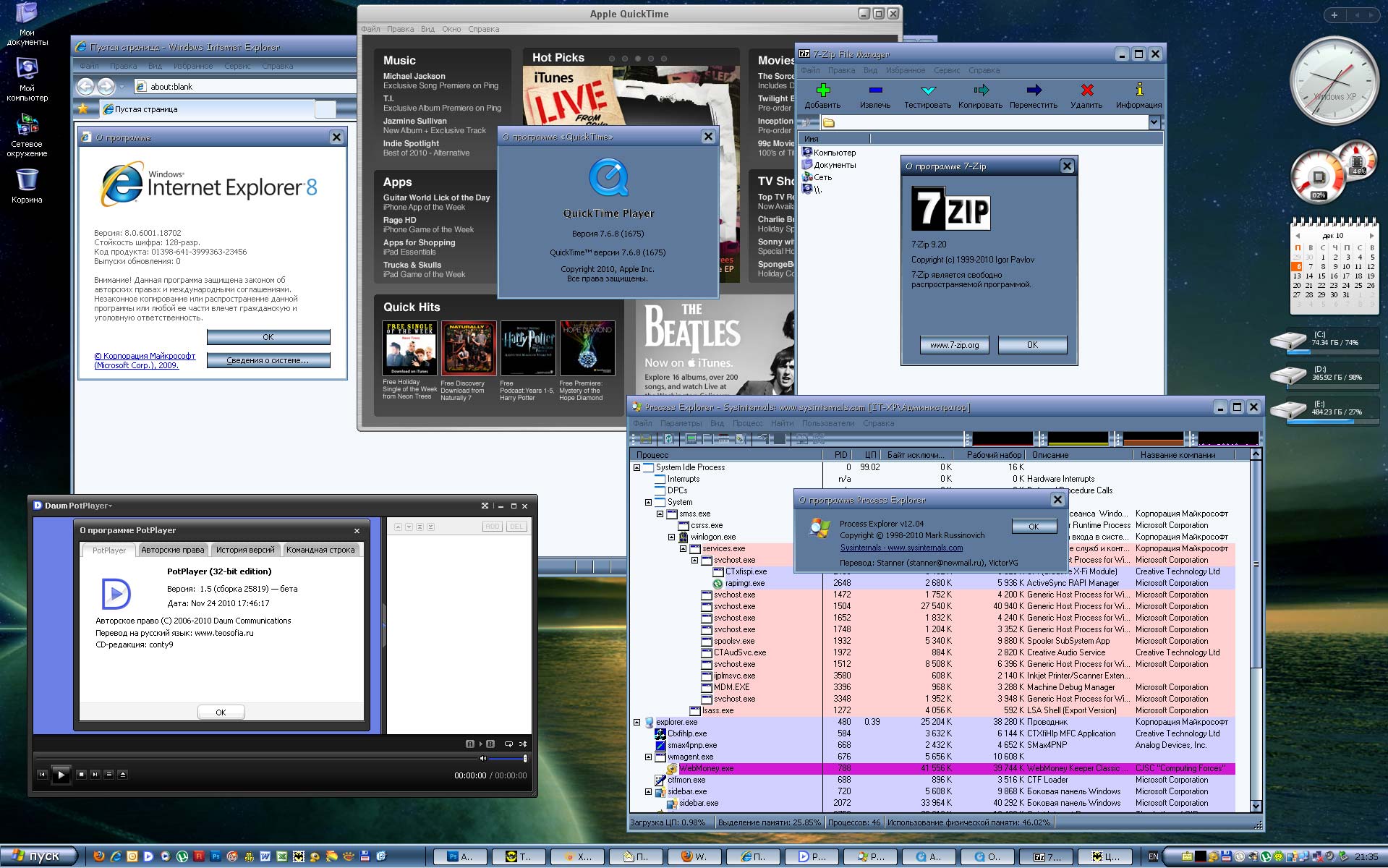Click the PotPlayer volume slider handle
Image resolution: width=1388 pixels, height=868 pixels.
click(524, 758)
